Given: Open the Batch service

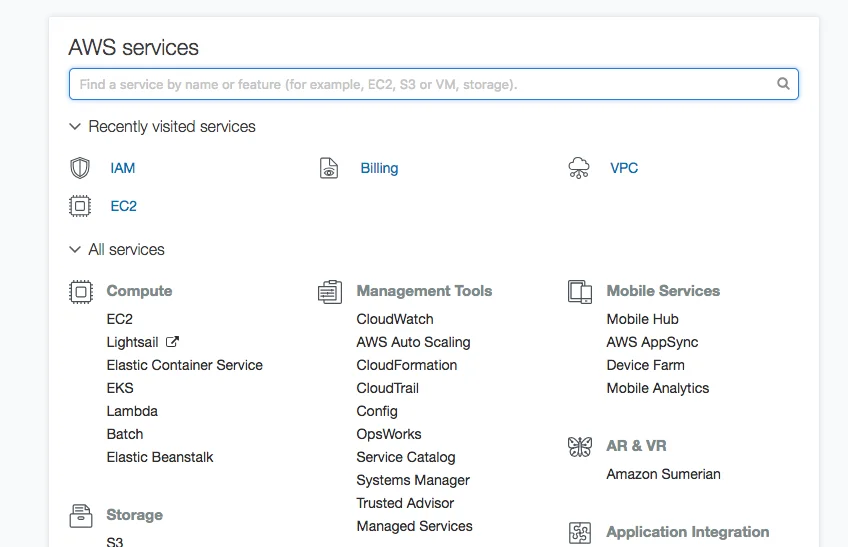Looking at the screenshot, I should [125, 434].
